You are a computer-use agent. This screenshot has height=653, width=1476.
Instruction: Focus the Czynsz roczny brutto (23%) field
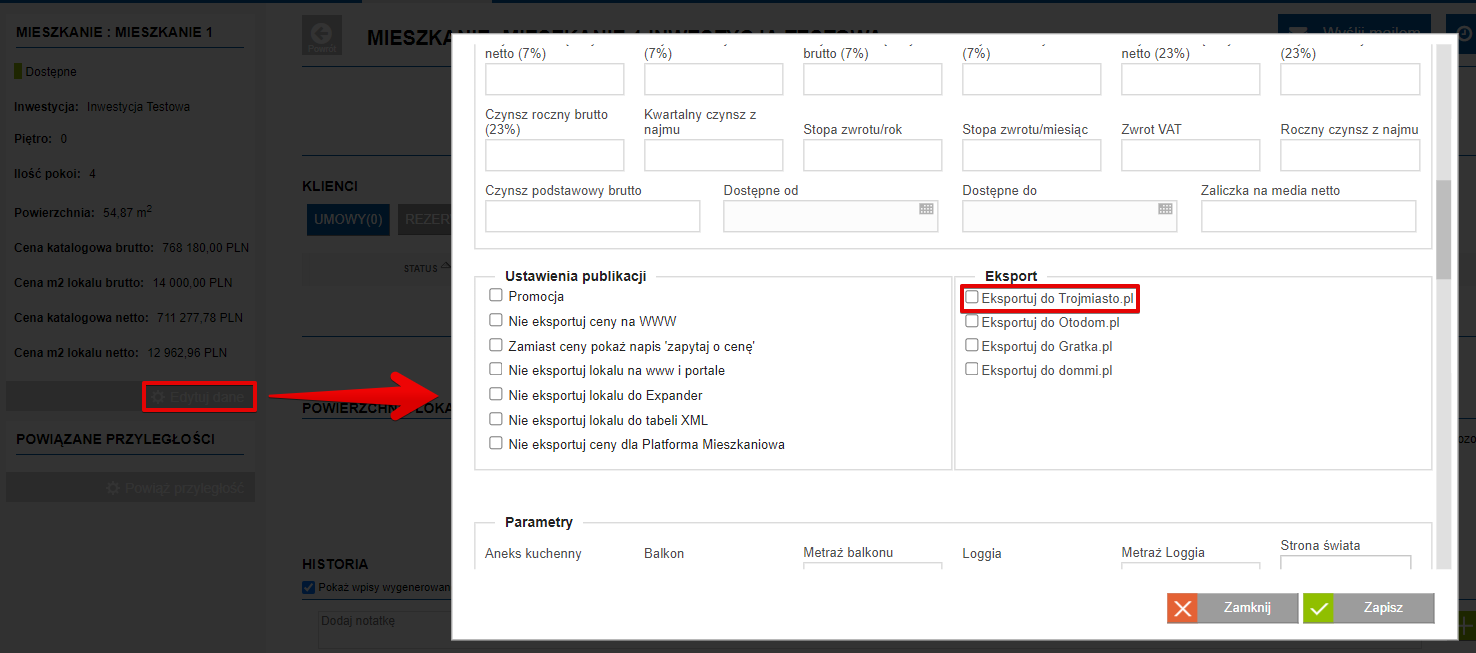[554, 155]
